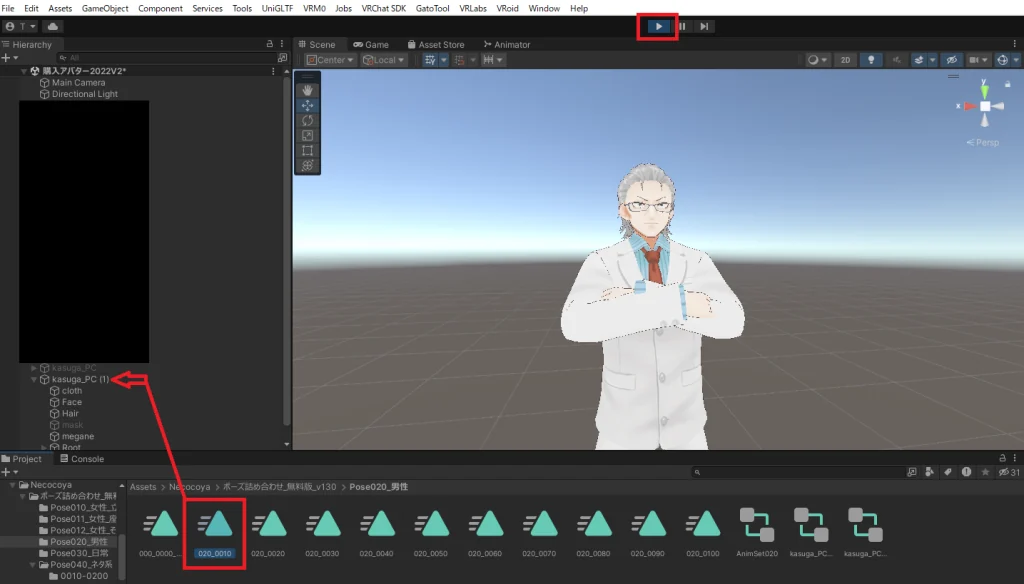1024x584 pixels.
Task: Select the 020_0050 animation clip
Action: click(x=430, y=534)
